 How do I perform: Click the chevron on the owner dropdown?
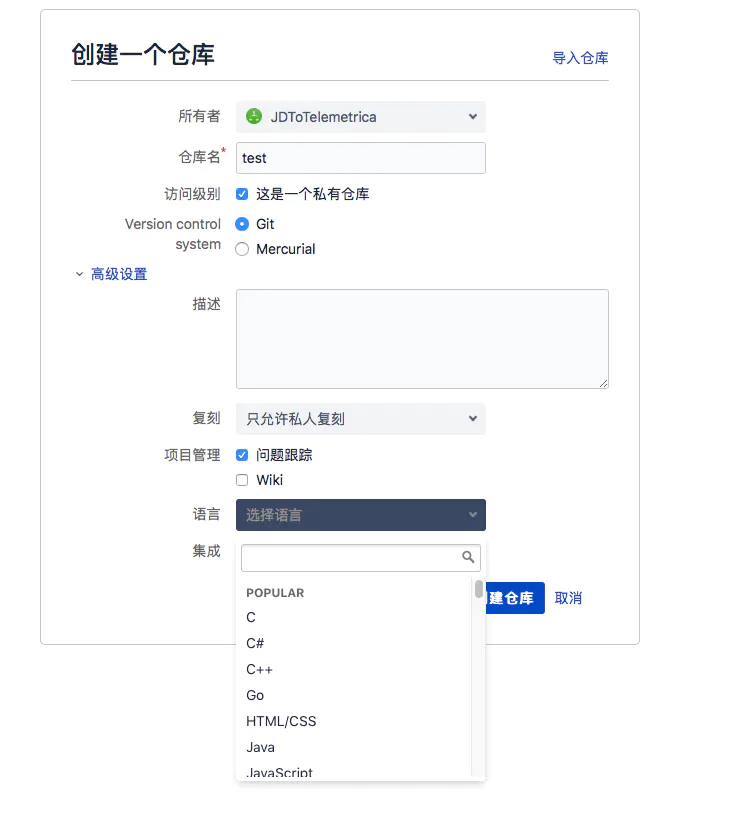pyautogui.click(x=471, y=116)
